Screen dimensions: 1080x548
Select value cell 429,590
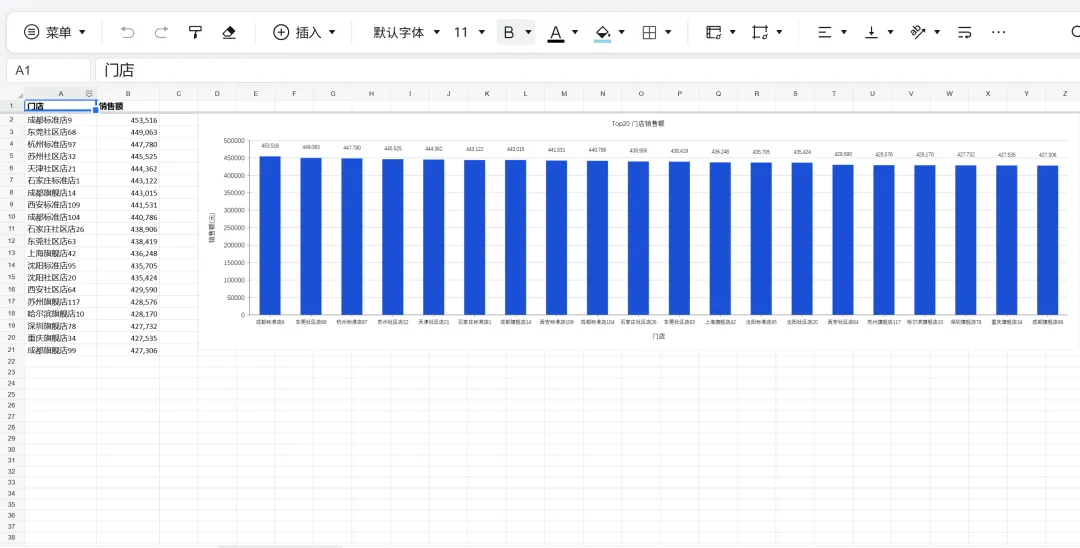coord(128,290)
